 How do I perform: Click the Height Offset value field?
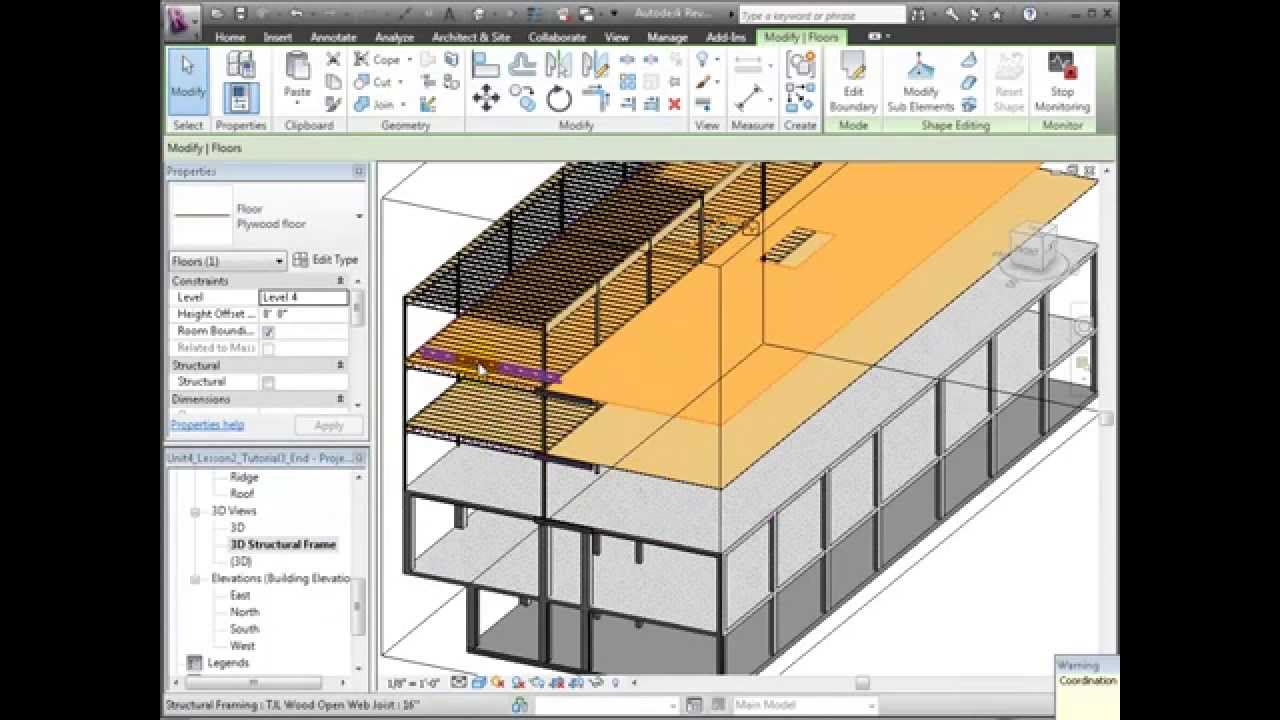304,314
